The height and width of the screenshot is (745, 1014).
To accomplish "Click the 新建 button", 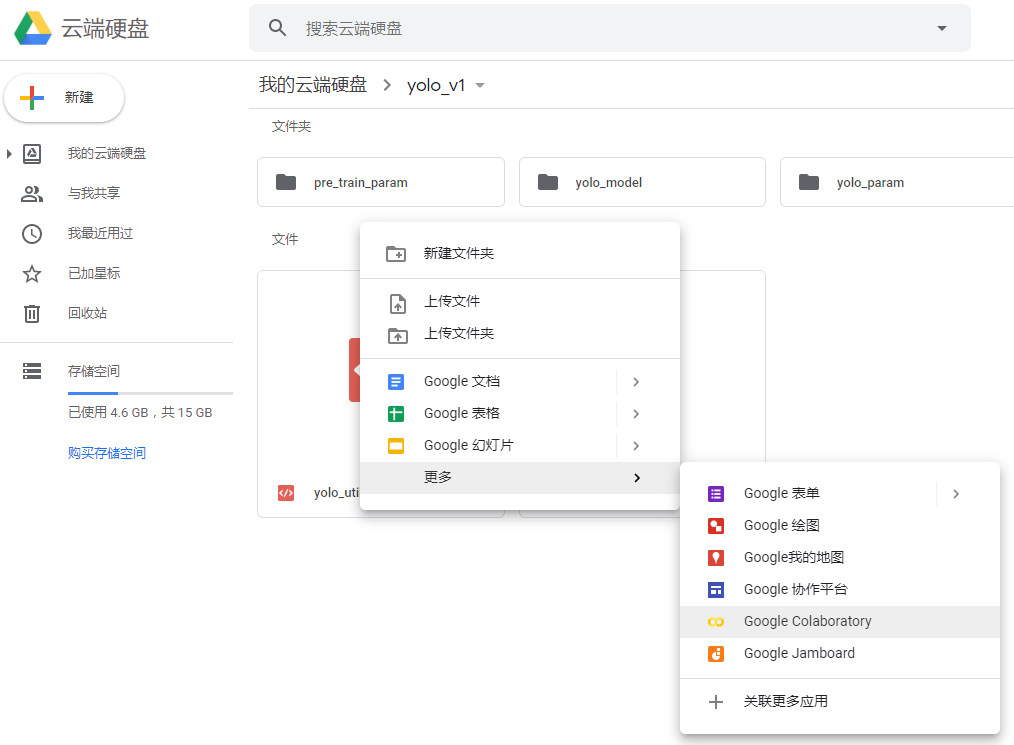I will click(64, 98).
